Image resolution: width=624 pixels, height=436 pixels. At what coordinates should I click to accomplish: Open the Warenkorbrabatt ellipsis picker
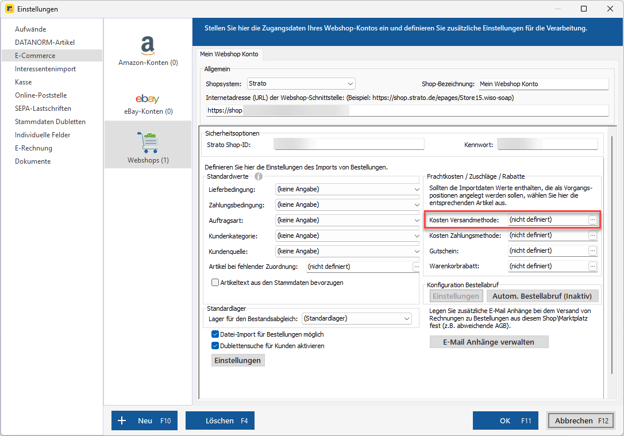point(593,267)
